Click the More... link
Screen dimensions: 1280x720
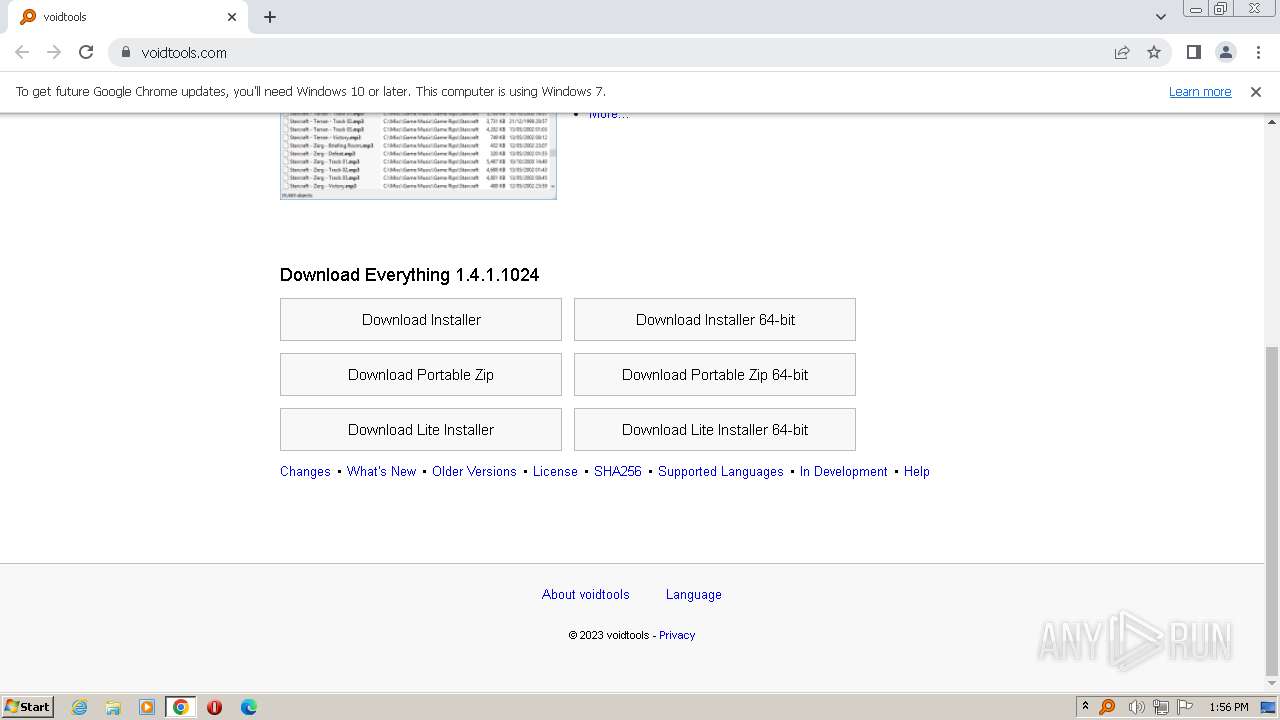[x=609, y=115]
